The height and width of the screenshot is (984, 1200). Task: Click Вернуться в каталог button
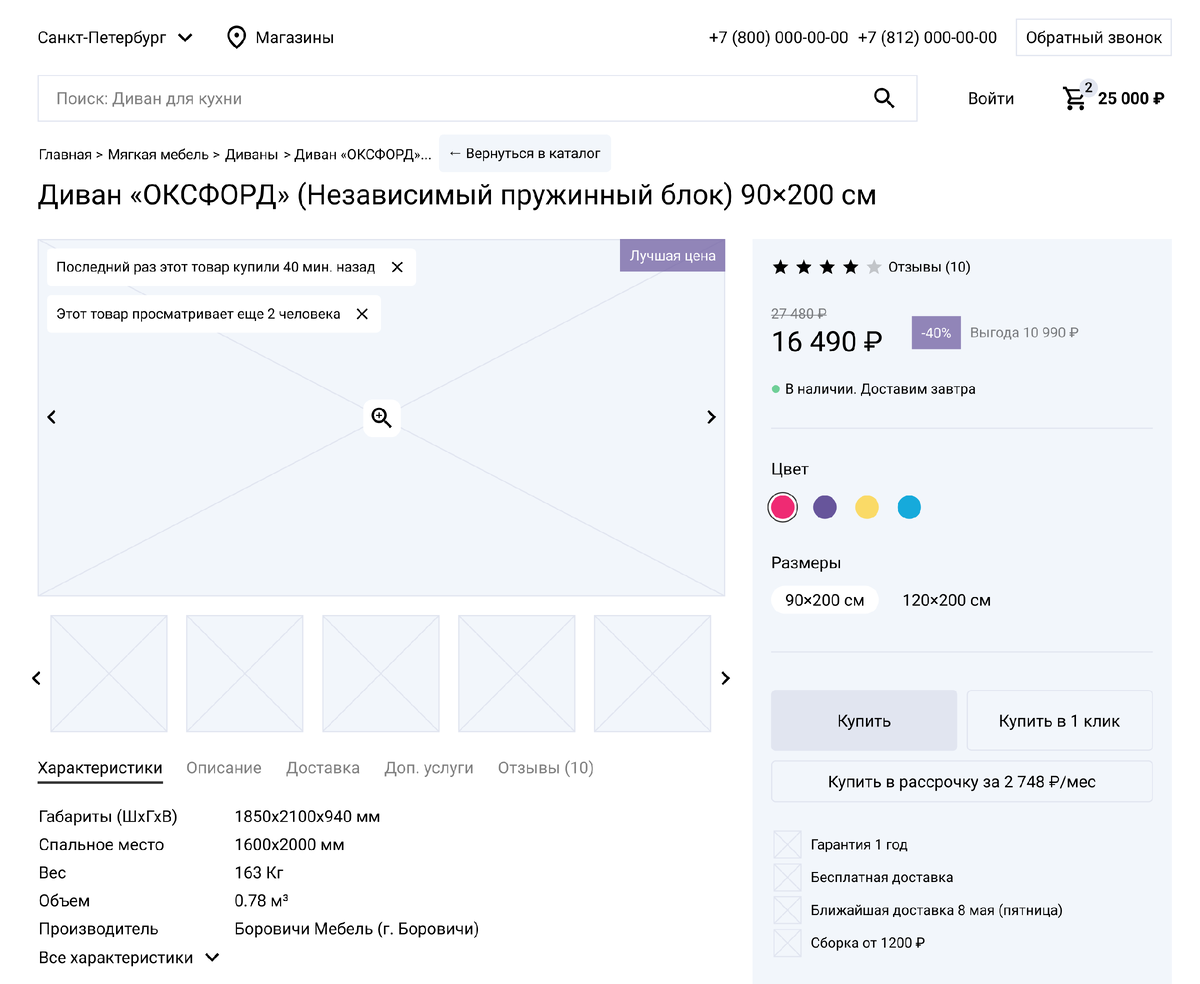coord(525,154)
